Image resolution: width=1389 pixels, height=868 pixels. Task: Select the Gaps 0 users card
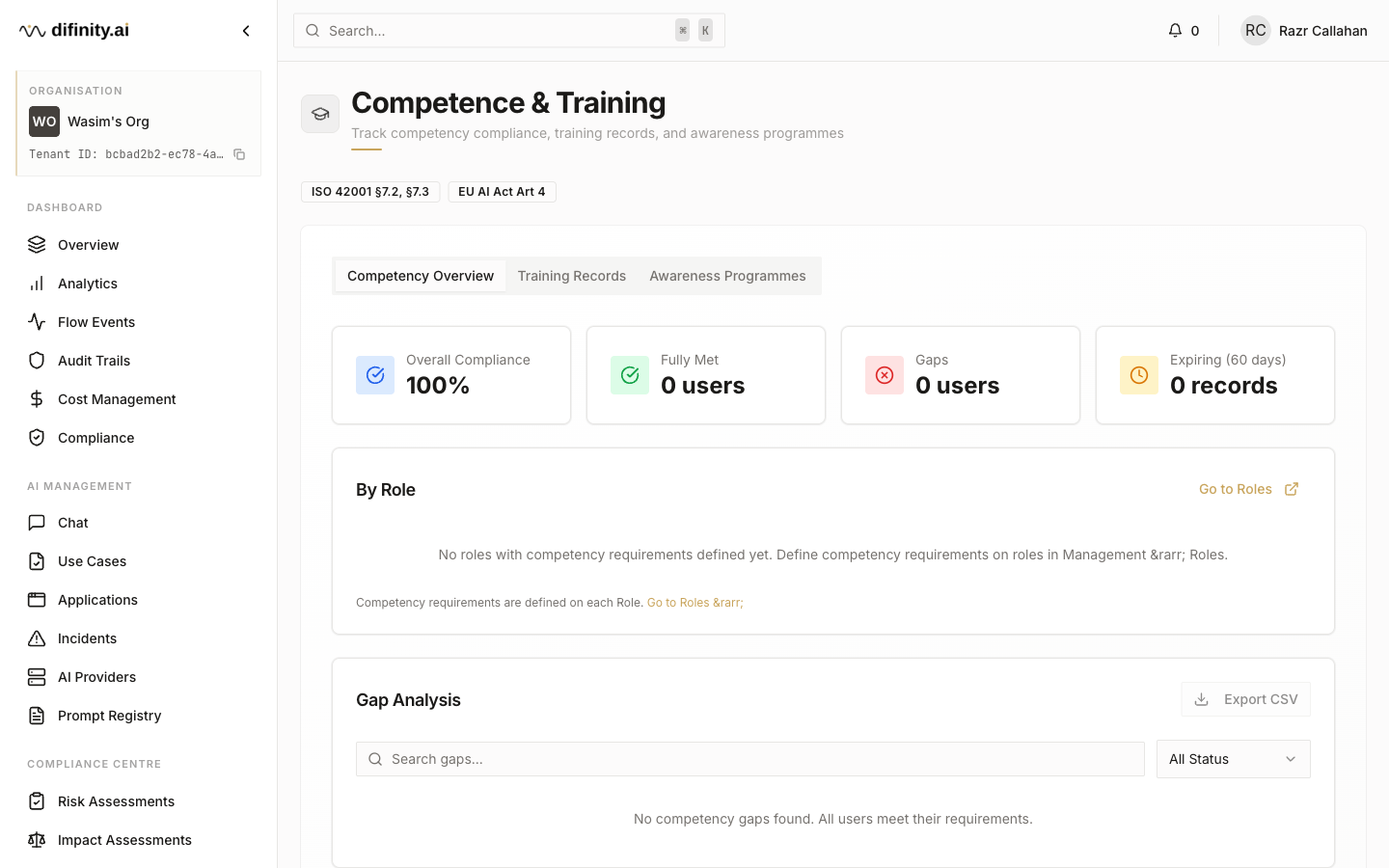[961, 375]
